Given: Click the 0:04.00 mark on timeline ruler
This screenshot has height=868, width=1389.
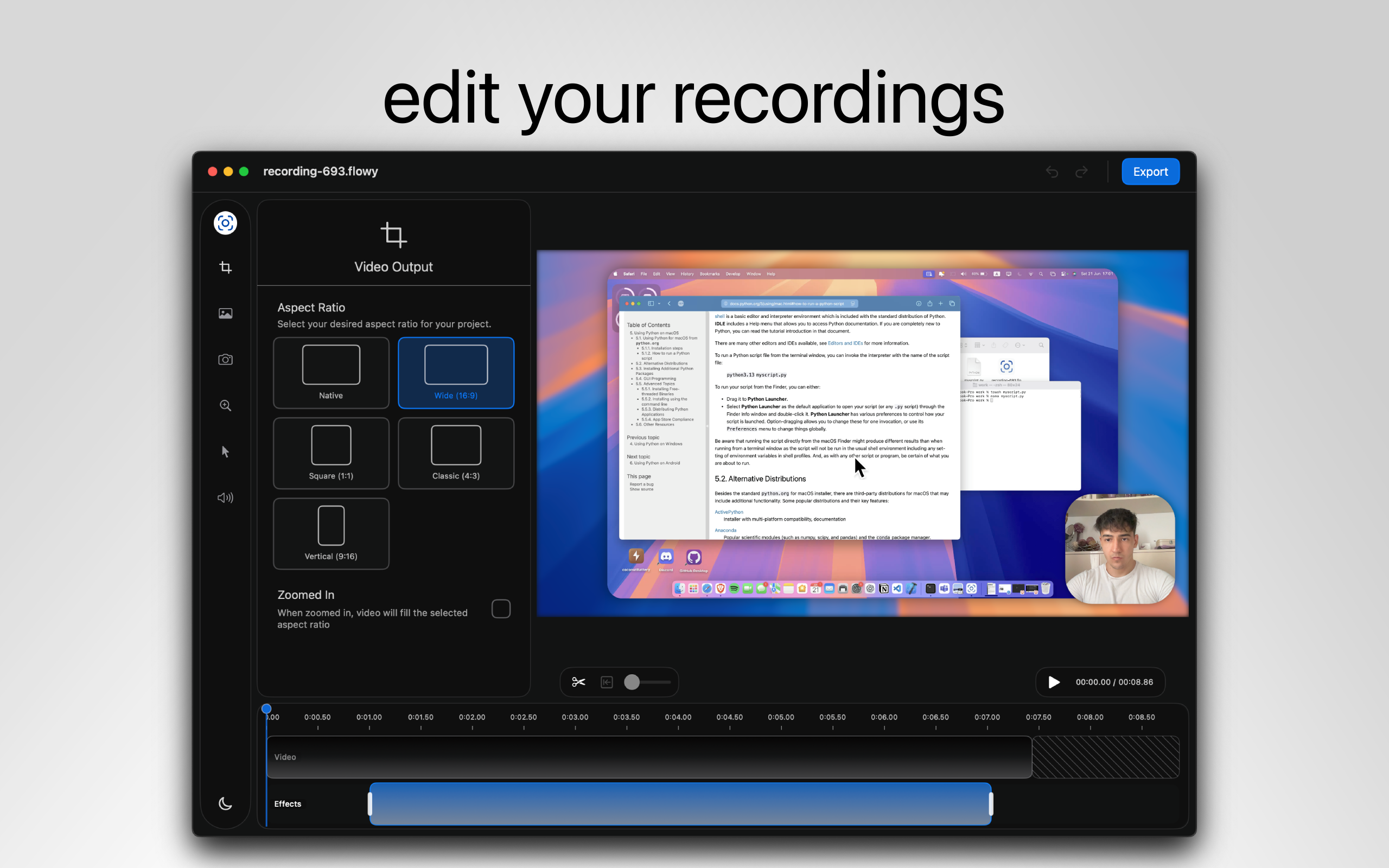Looking at the screenshot, I should (678, 719).
